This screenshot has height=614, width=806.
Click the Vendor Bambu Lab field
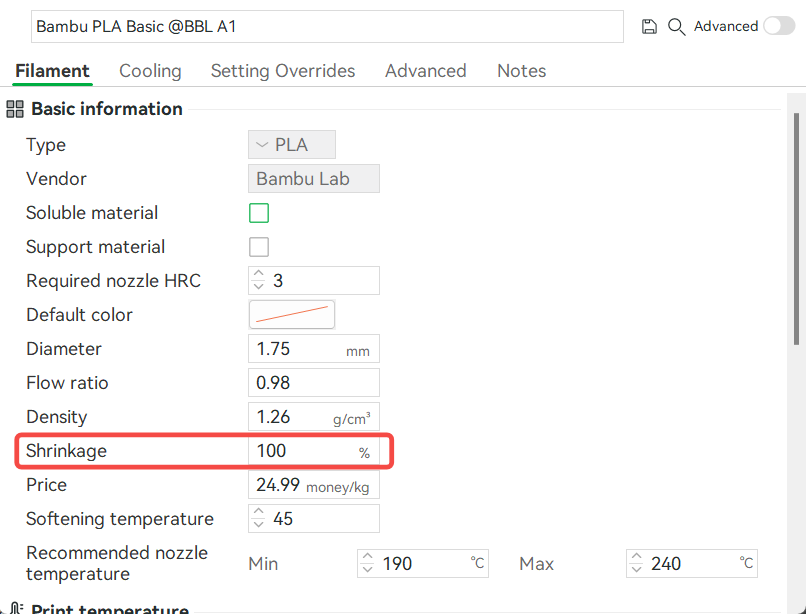pos(314,178)
